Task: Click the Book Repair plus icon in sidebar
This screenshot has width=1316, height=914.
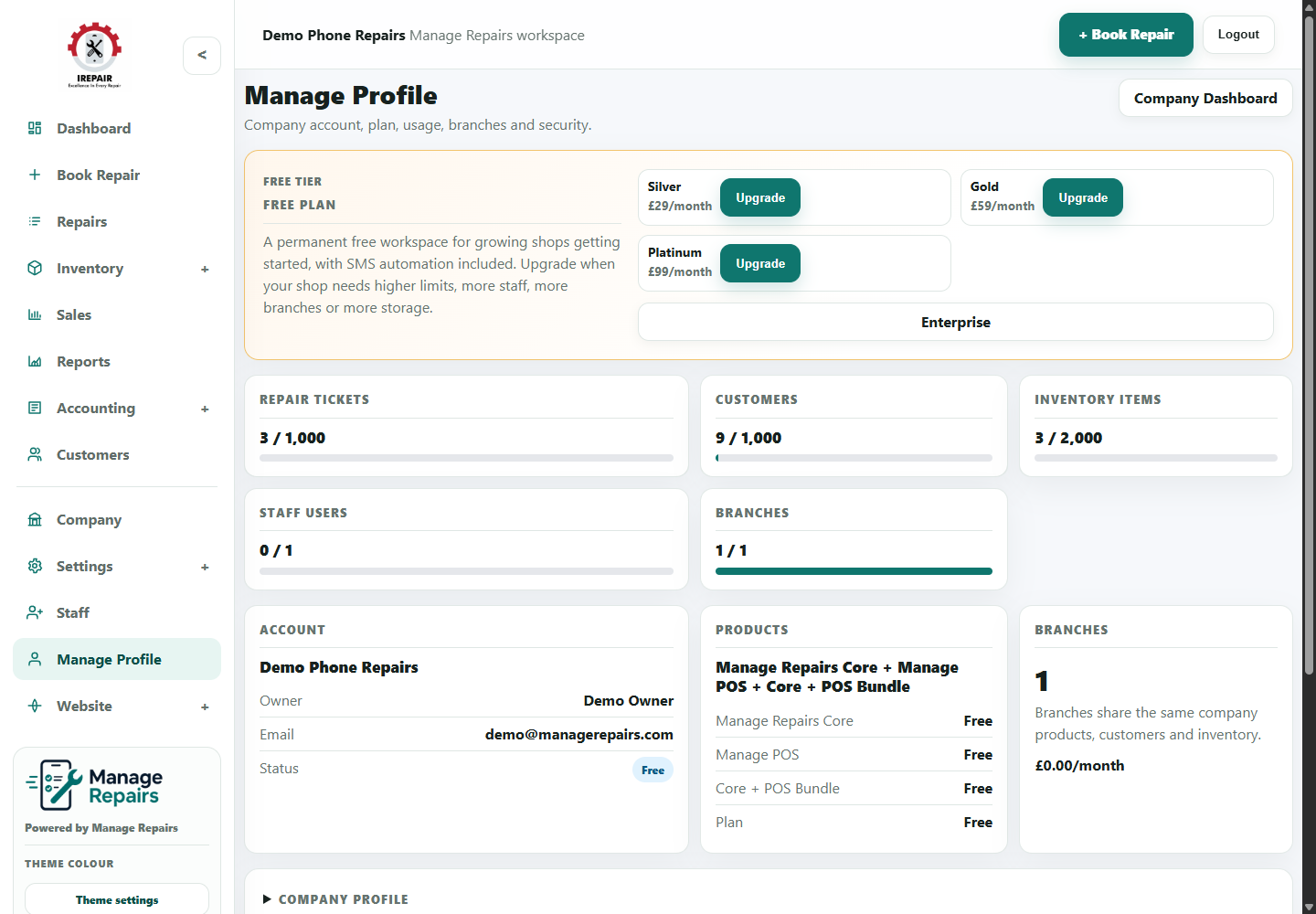Action: pos(35,175)
